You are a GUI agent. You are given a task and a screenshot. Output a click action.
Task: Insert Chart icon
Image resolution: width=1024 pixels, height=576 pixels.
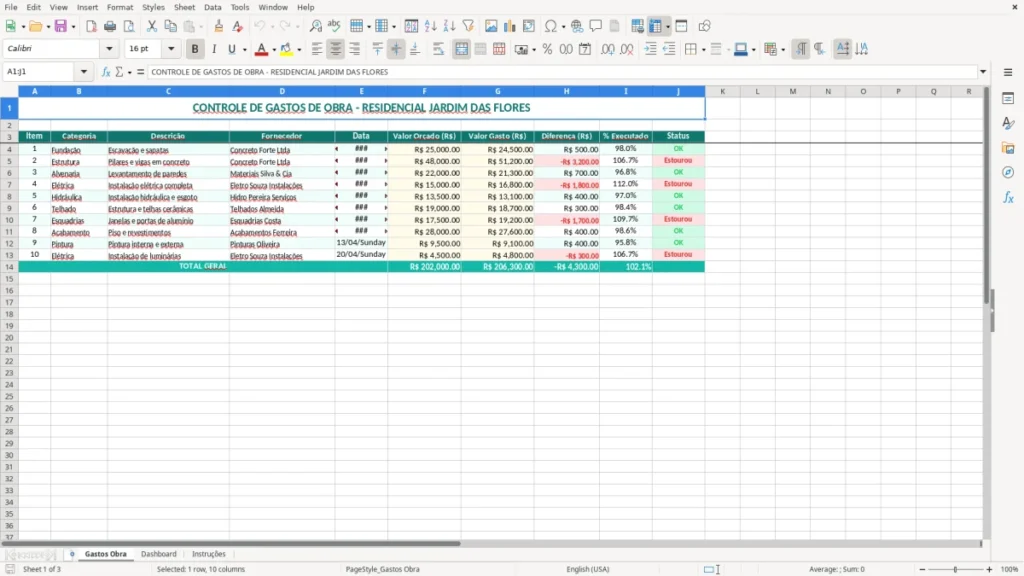pos(510,26)
